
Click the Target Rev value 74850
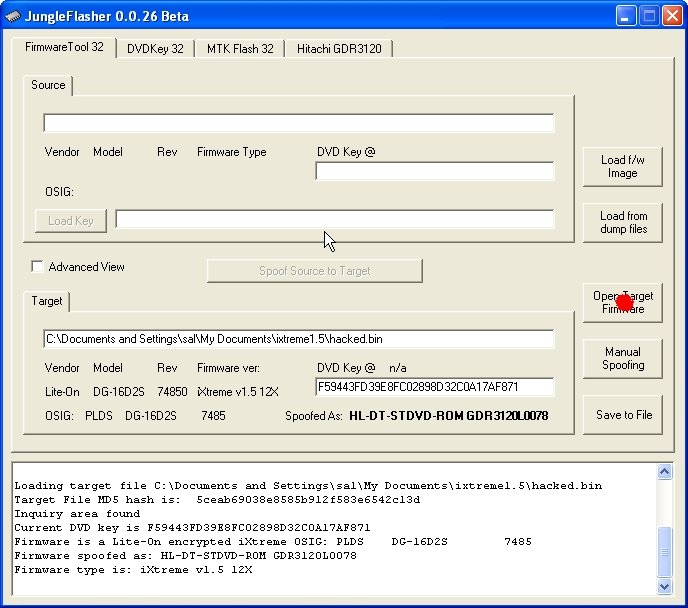pyautogui.click(x=172, y=392)
